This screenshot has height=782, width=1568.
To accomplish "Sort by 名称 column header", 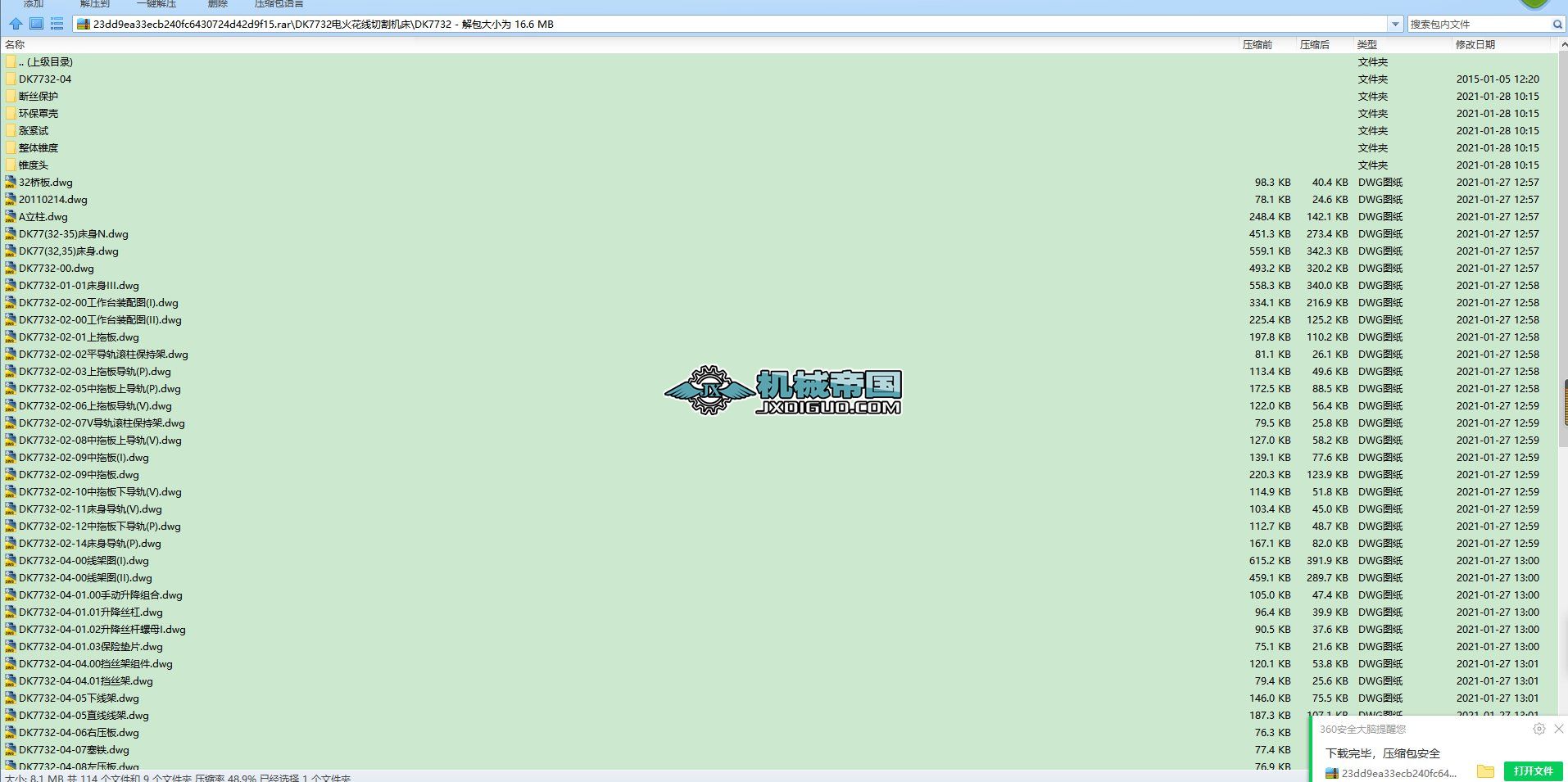I will point(15,45).
